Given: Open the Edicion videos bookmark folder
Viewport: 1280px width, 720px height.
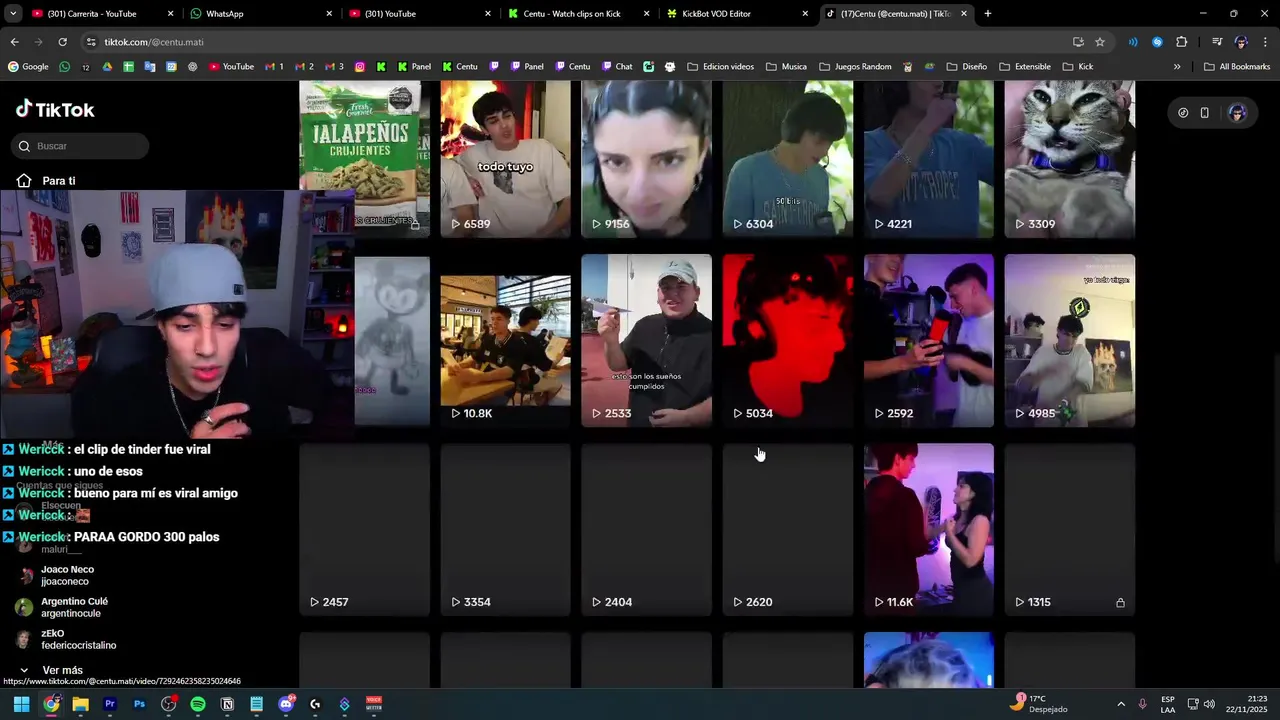Looking at the screenshot, I should (721, 67).
